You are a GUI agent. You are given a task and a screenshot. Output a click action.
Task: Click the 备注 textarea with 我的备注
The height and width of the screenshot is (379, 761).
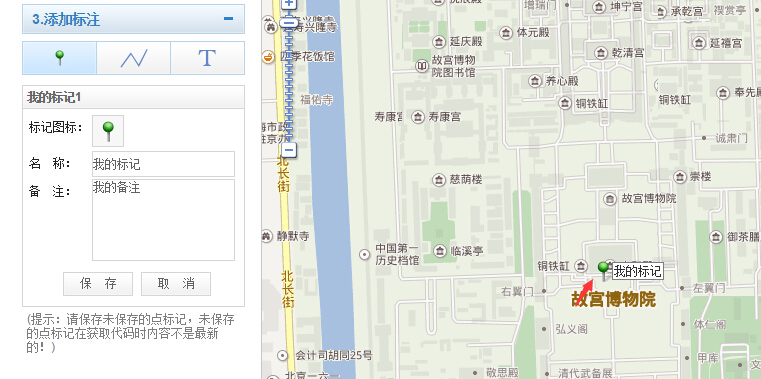tap(163, 220)
